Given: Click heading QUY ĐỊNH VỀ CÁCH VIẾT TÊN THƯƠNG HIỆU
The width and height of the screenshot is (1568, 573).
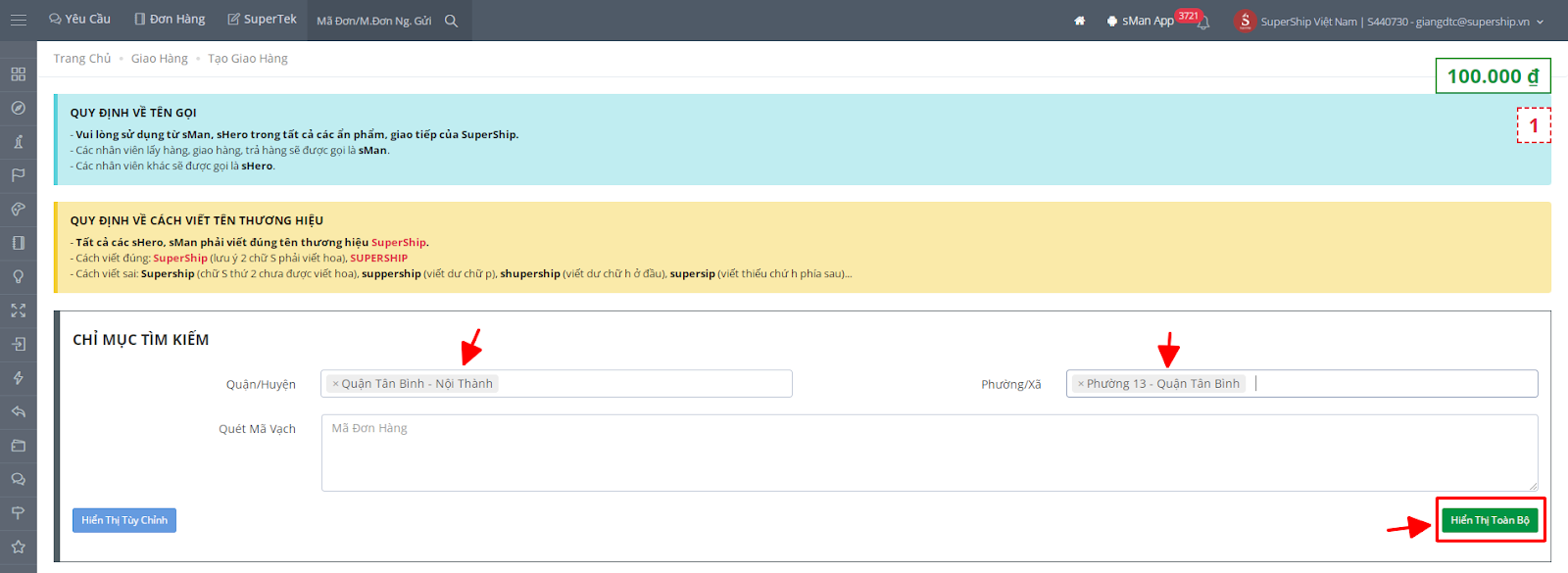Looking at the screenshot, I should (x=197, y=220).
